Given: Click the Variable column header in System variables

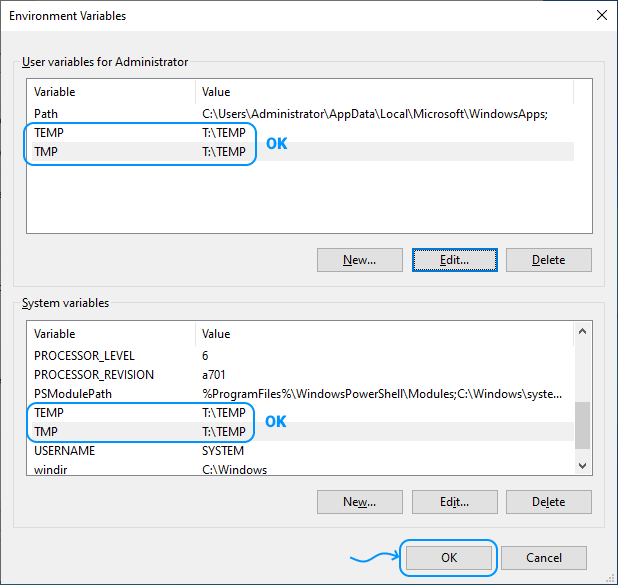Looking at the screenshot, I should coord(111,334).
